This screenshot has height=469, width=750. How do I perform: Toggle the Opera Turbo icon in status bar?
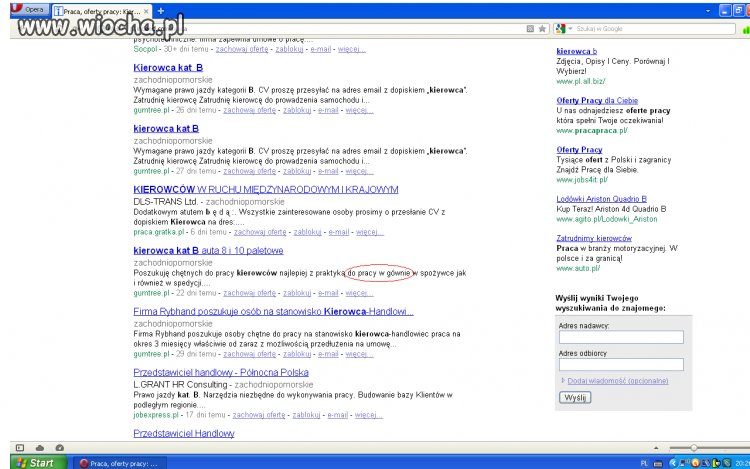coord(60,448)
